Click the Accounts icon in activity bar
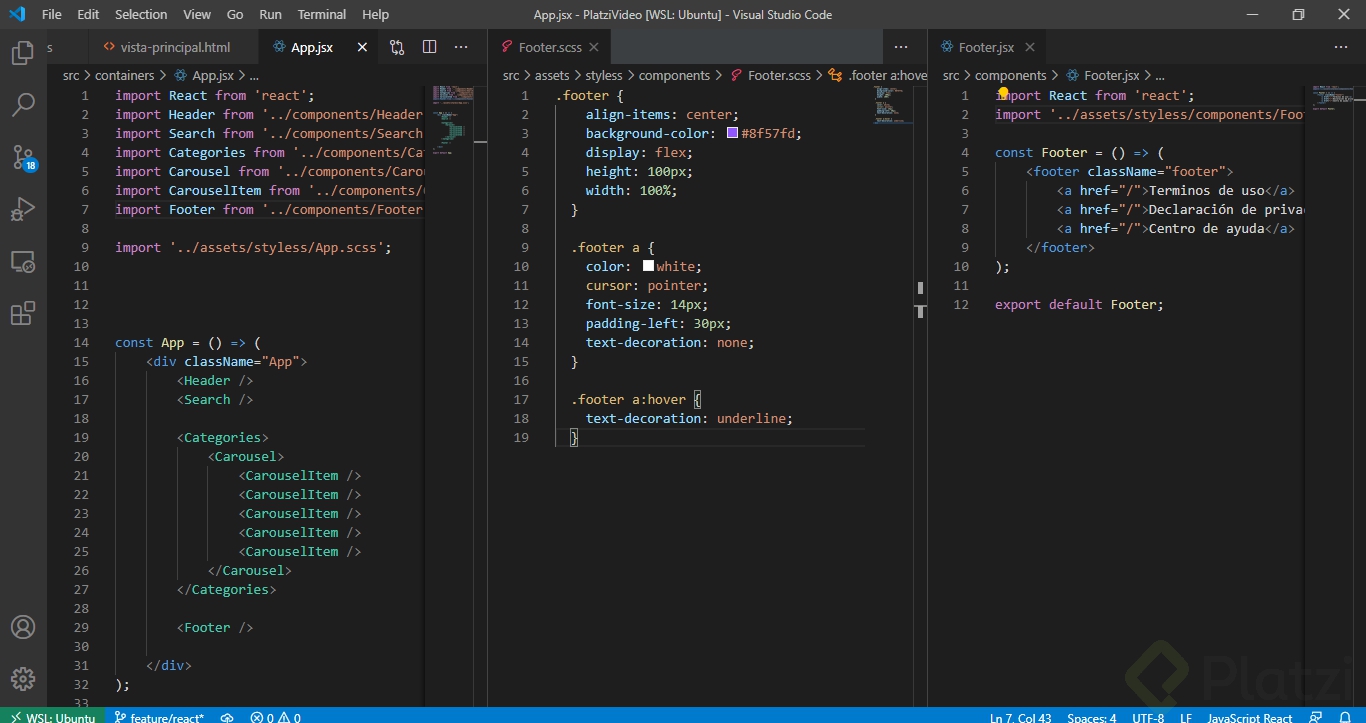1366x723 pixels. click(23, 627)
